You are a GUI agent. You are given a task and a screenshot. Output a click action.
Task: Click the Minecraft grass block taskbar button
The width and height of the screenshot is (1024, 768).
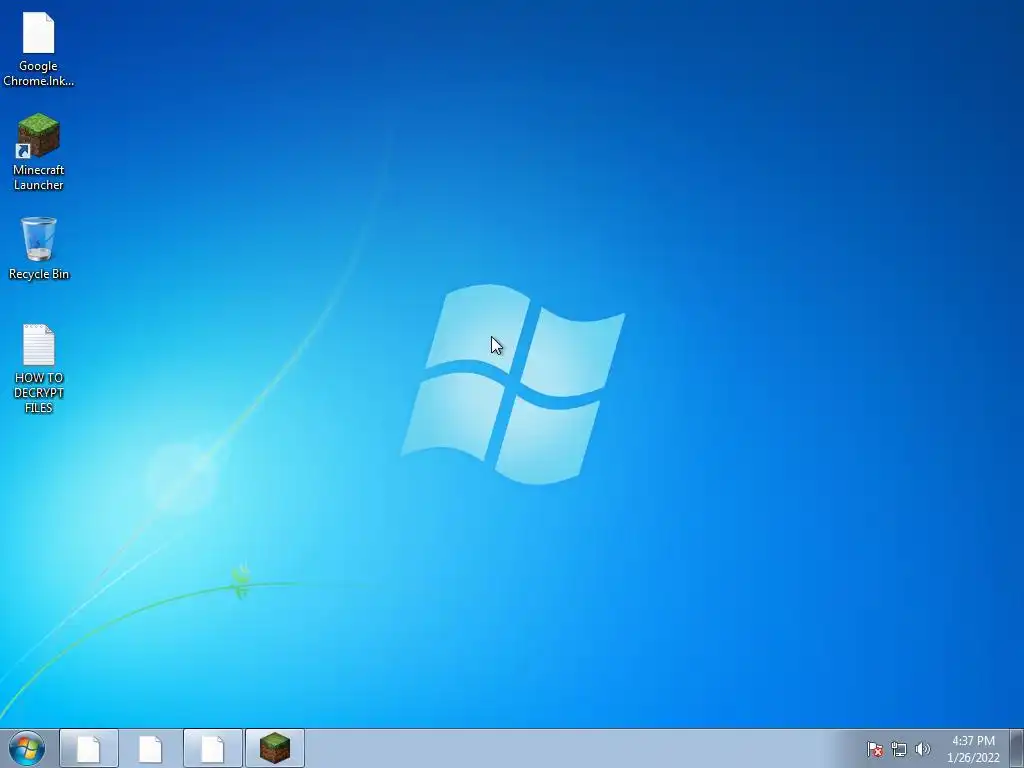(x=275, y=748)
